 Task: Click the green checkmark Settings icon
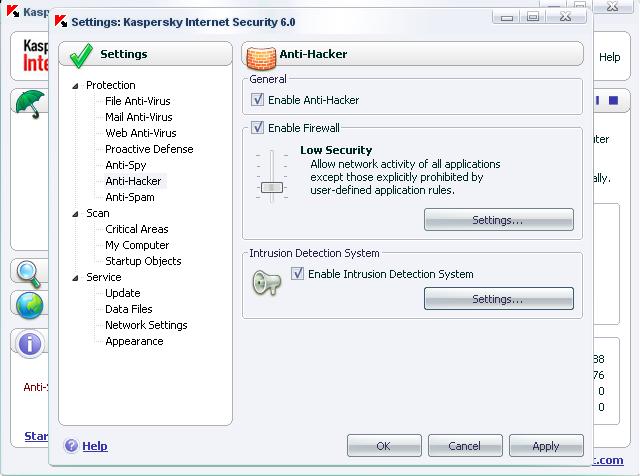click(82, 54)
